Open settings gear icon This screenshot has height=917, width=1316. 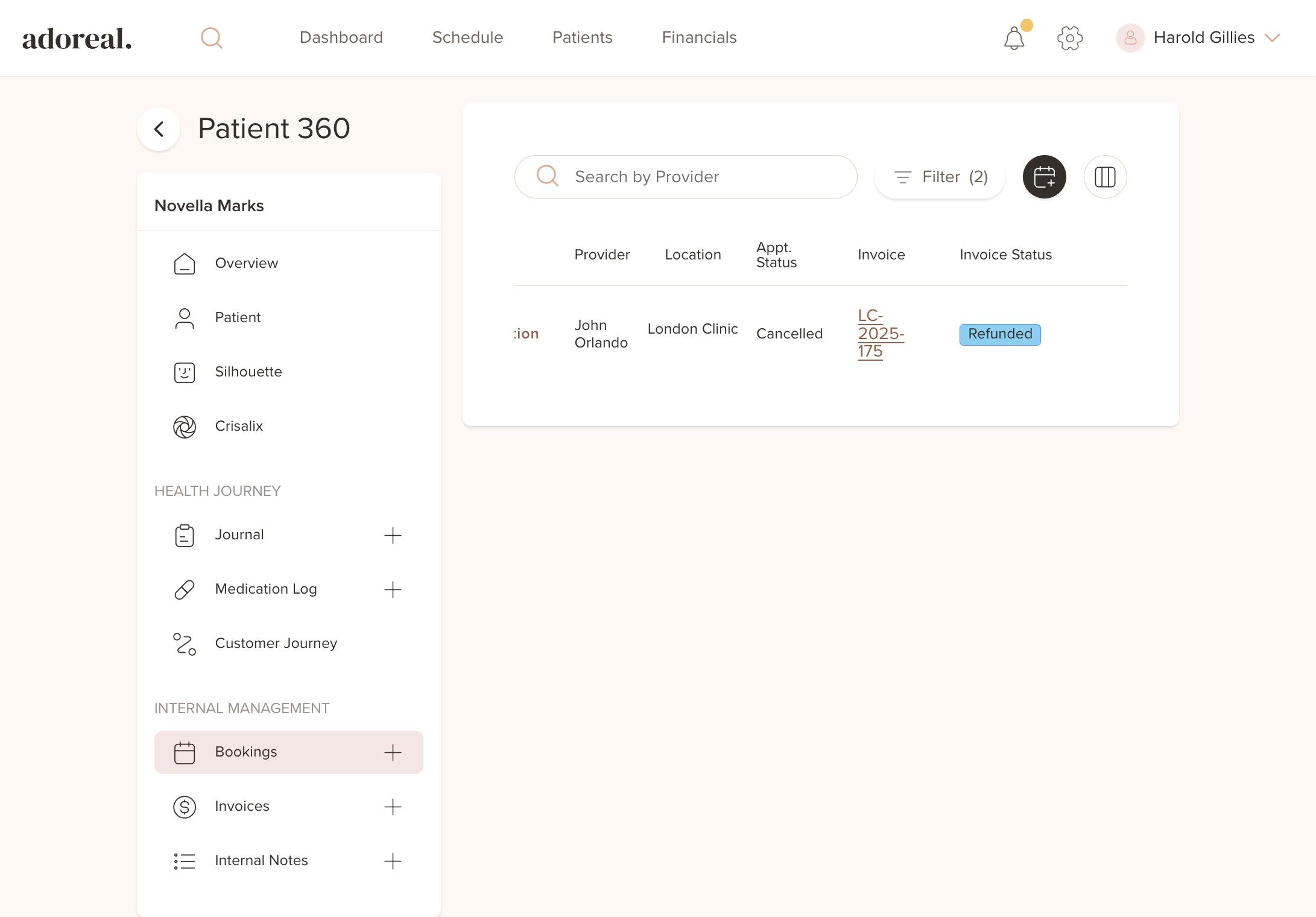[1069, 38]
